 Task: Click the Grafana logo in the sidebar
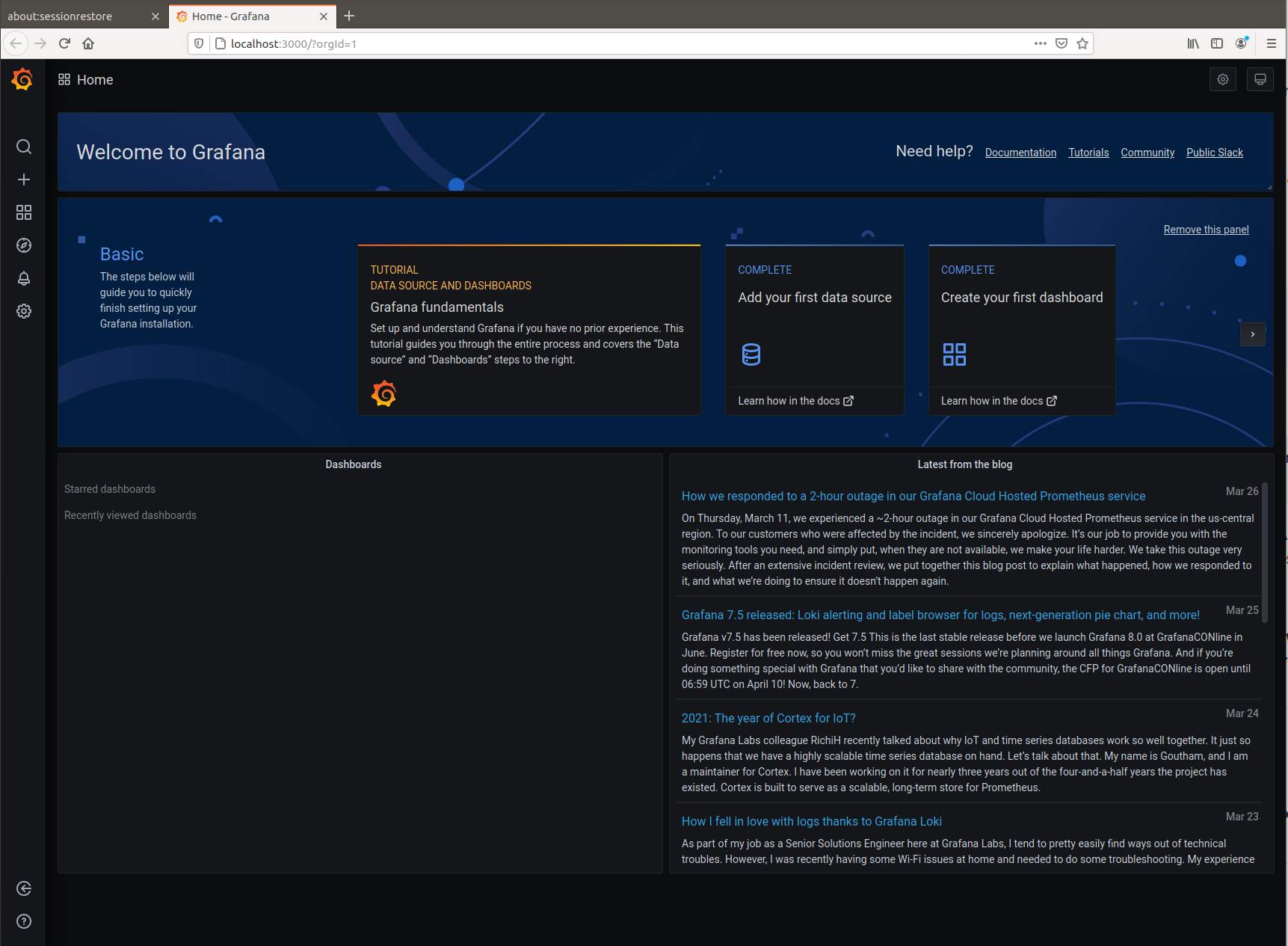tap(22, 79)
